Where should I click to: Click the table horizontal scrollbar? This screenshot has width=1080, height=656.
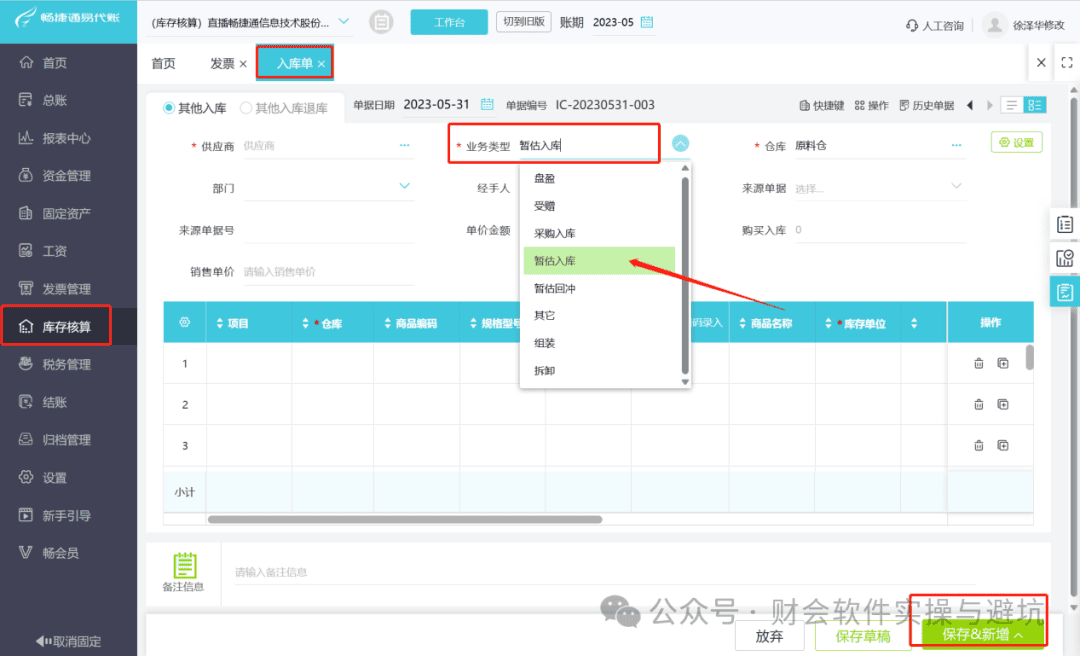[405, 520]
